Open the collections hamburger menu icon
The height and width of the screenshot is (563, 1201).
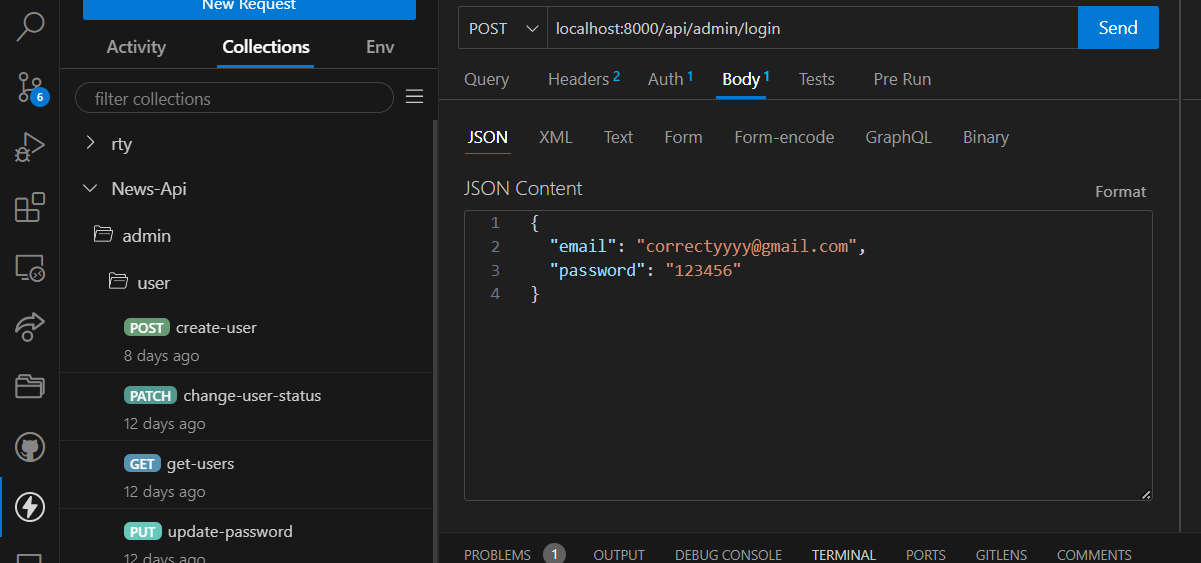[414, 97]
